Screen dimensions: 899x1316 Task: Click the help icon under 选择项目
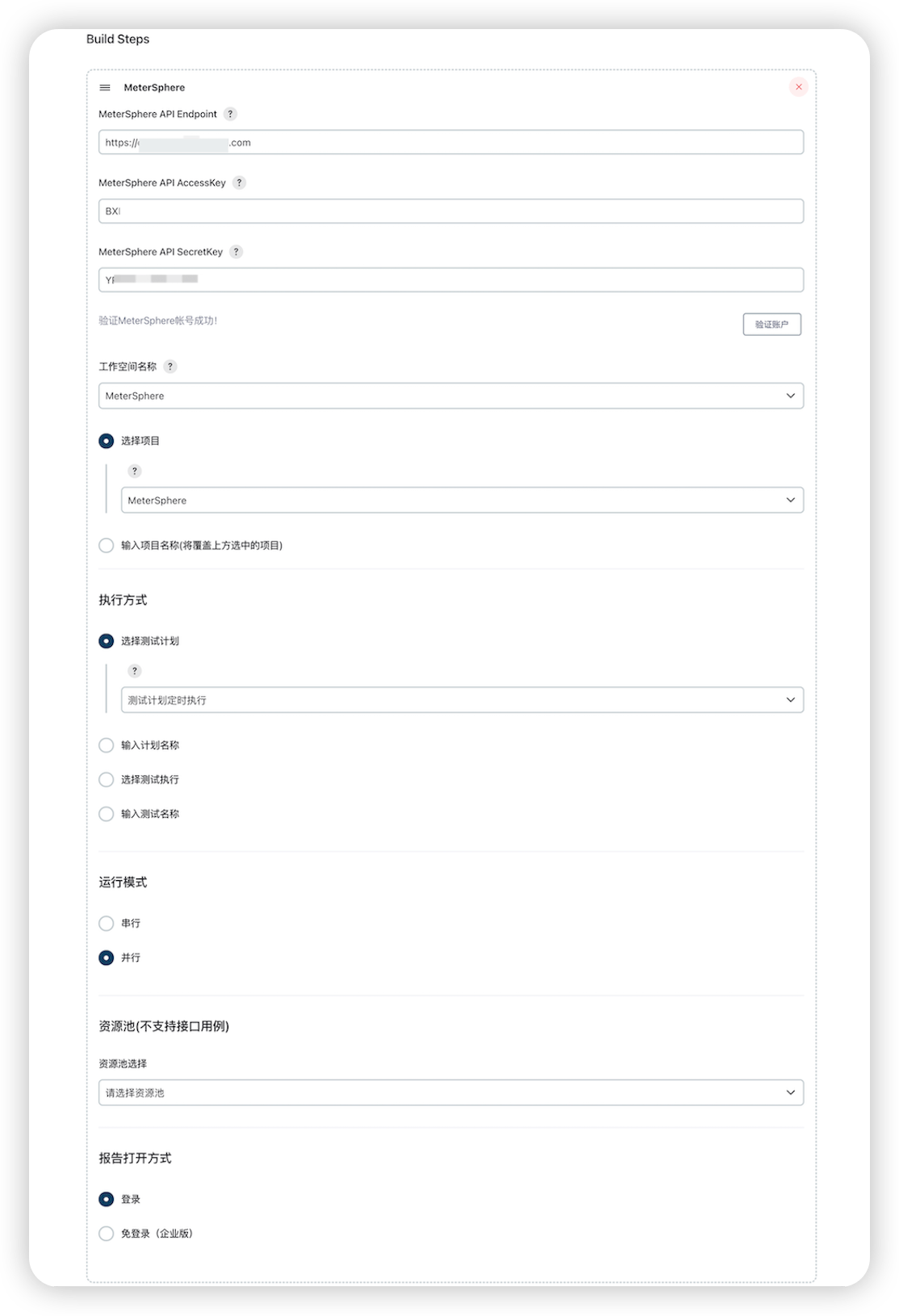134,471
